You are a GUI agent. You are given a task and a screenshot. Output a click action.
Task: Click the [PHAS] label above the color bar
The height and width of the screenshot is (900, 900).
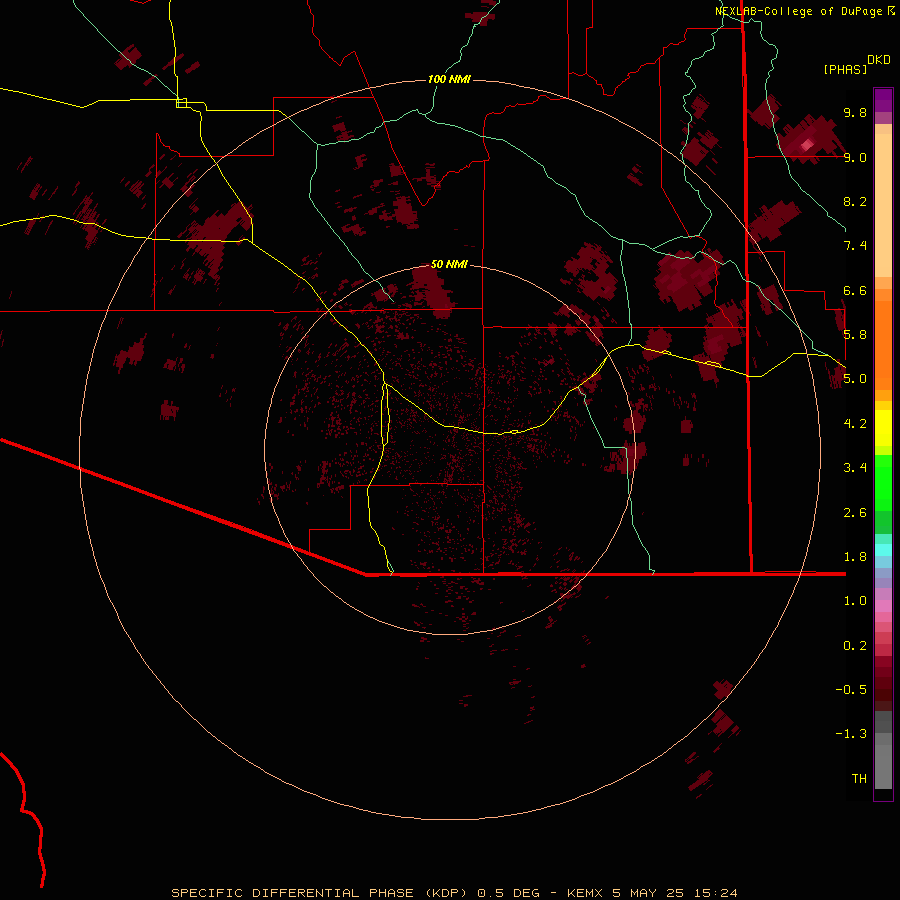coord(845,69)
